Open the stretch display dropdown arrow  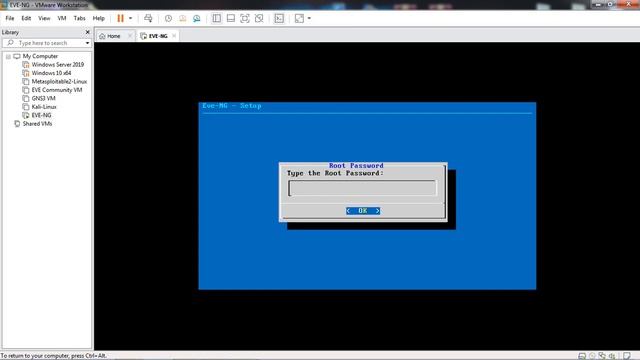(x=309, y=18)
